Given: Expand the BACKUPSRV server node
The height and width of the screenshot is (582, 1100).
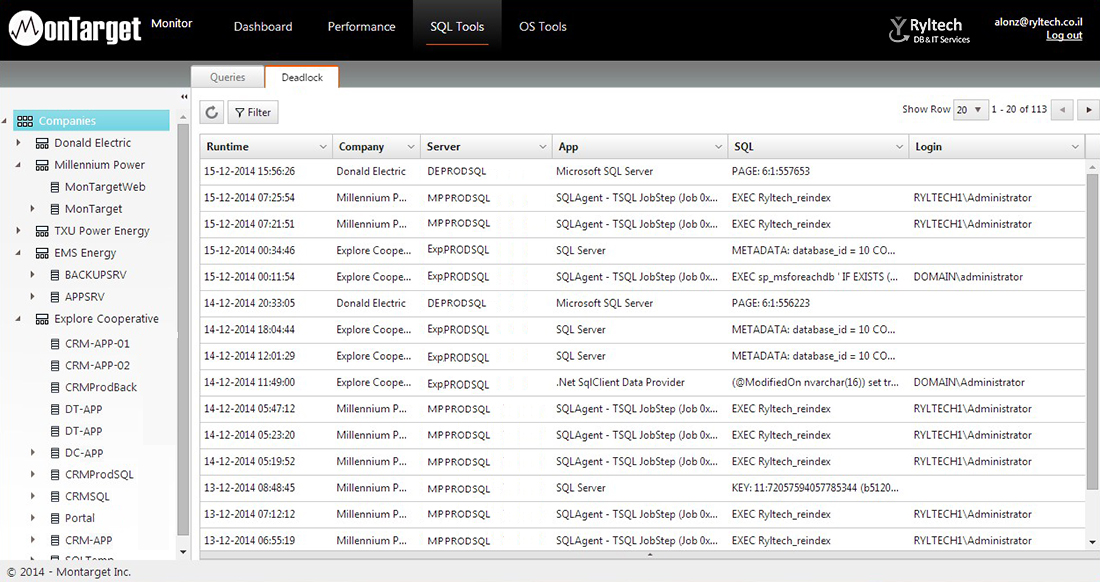Looking at the screenshot, I should coord(32,274).
